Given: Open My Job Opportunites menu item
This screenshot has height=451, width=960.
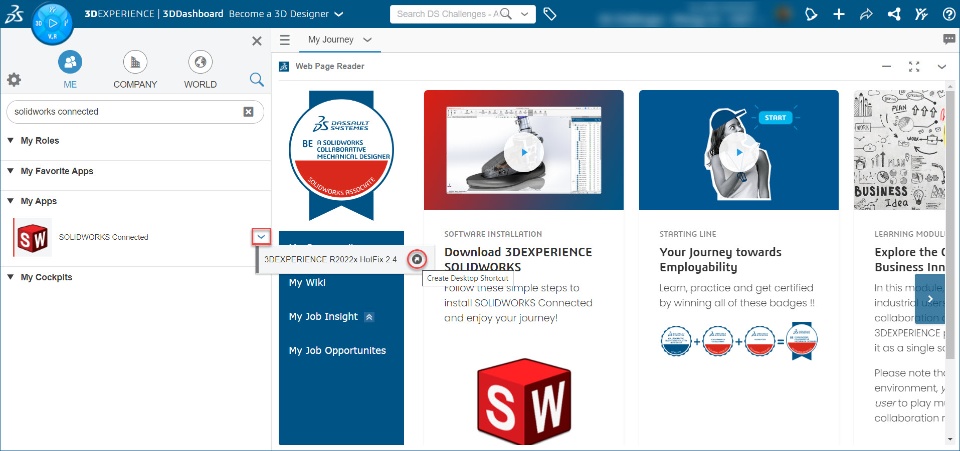Looking at the screenshot, I should (x=337, y=351).
